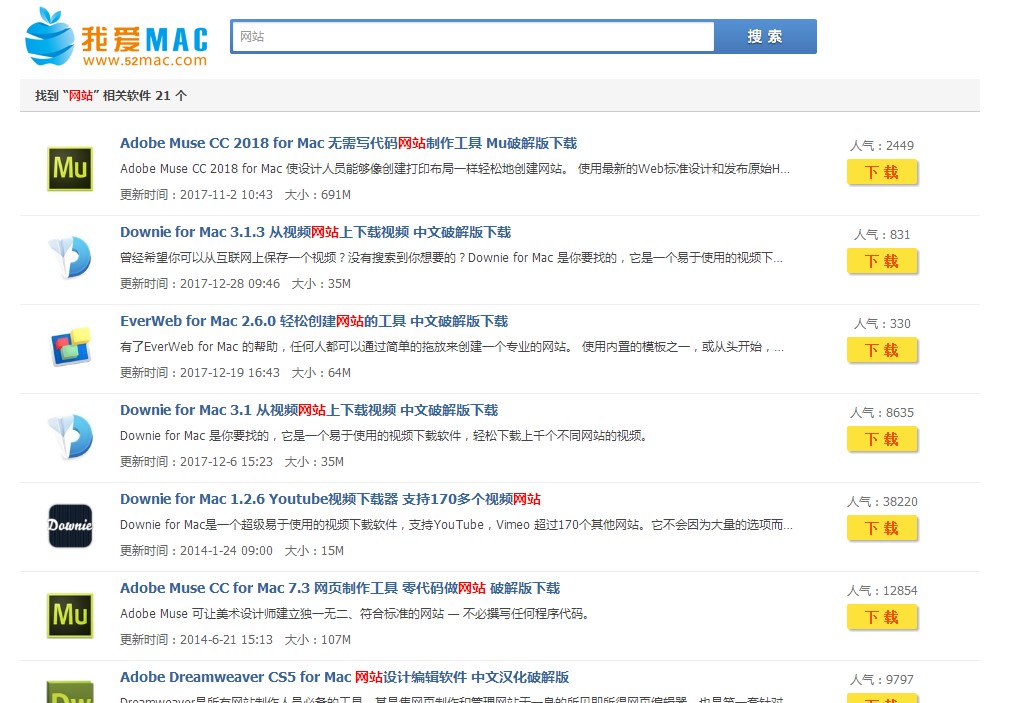Click the 人气：8635 popularity text
The height and width of the screenshot is (703, 1013).
[x=882, y=413]
